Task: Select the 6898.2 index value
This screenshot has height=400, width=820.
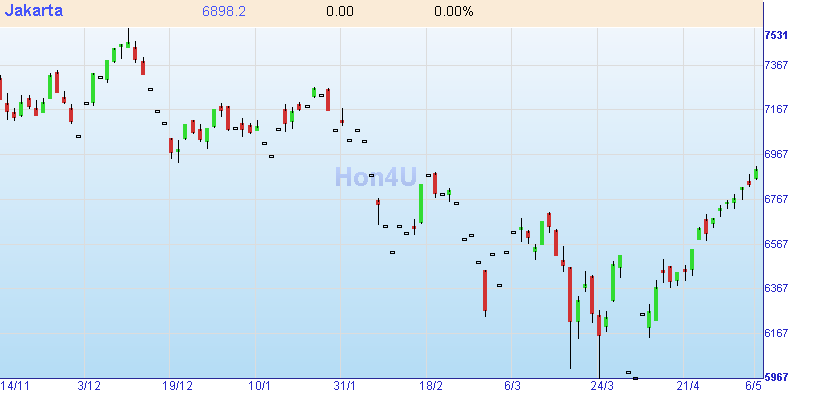Action: (224, 11)
